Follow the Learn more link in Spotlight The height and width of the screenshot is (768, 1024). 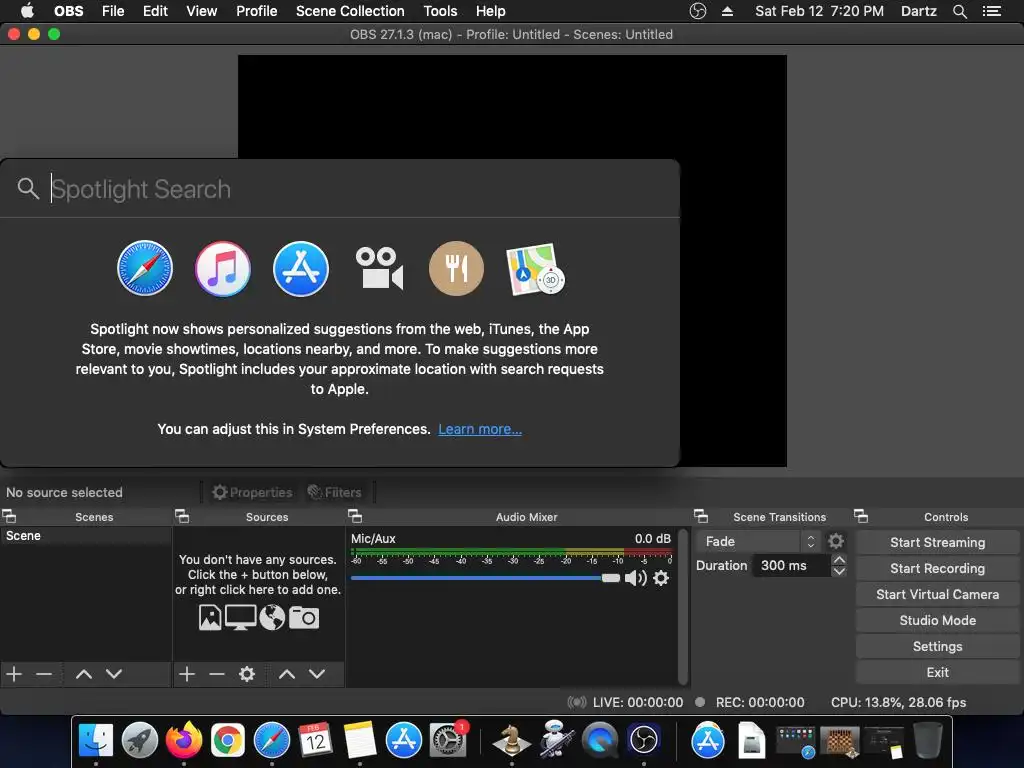coord(480,429)
